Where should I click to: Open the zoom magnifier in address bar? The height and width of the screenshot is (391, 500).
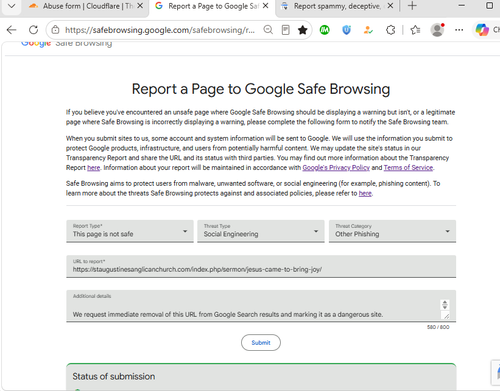point(268,30)
